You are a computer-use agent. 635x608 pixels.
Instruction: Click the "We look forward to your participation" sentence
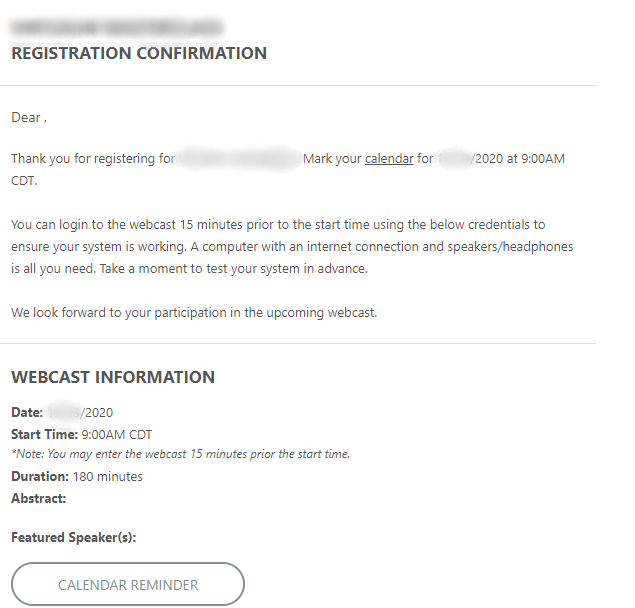[194, 312]
